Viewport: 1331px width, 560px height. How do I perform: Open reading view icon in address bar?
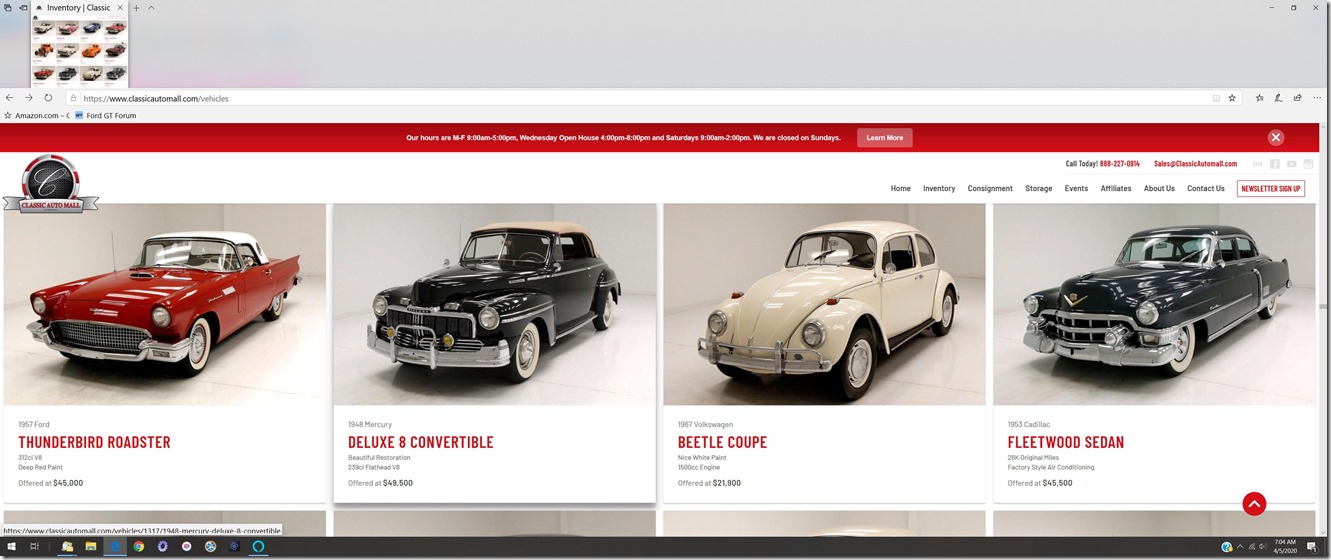pyautogui.click(x=1216, y=98)
